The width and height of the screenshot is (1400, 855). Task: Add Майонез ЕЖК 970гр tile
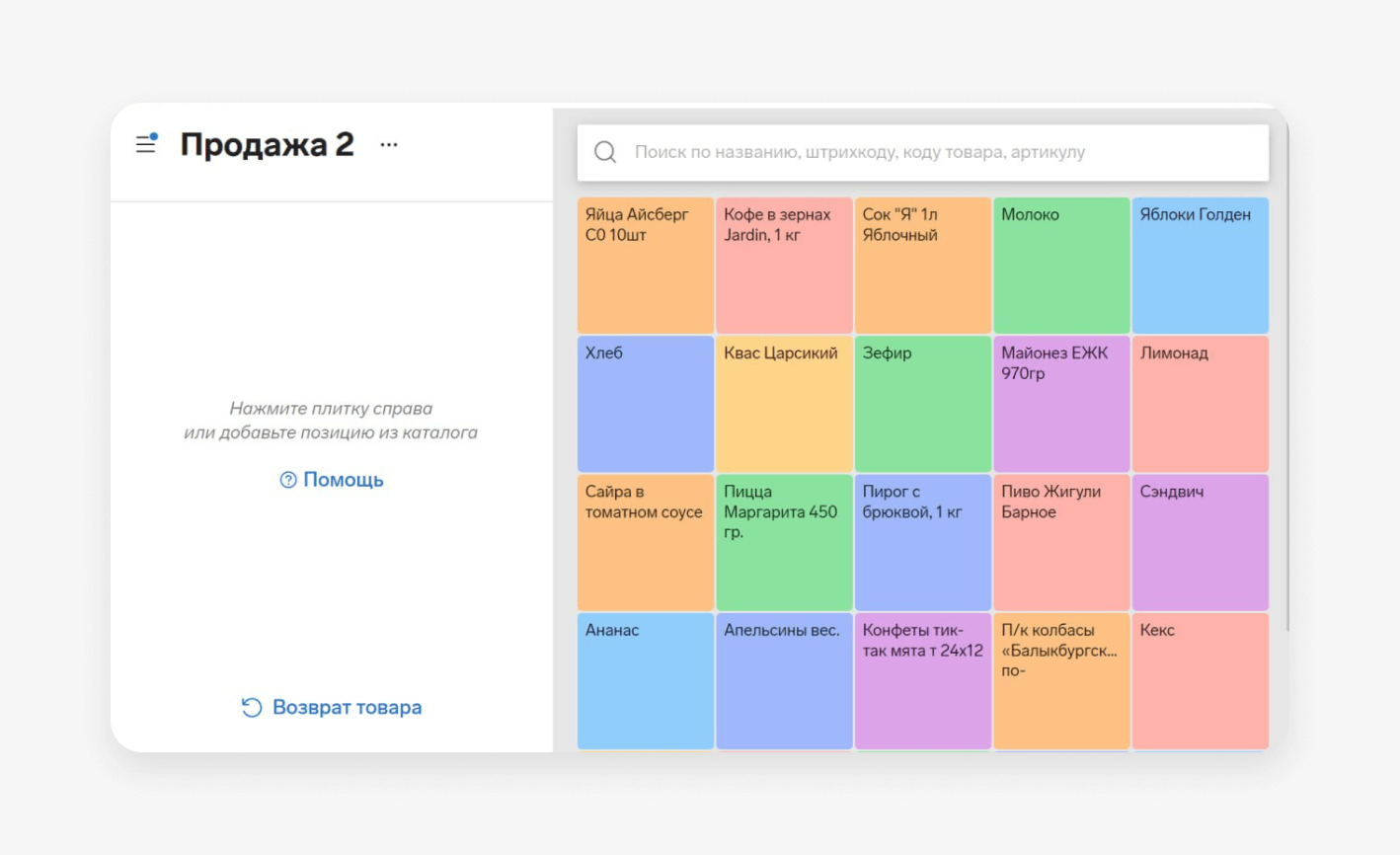(x=1061, y=404)
